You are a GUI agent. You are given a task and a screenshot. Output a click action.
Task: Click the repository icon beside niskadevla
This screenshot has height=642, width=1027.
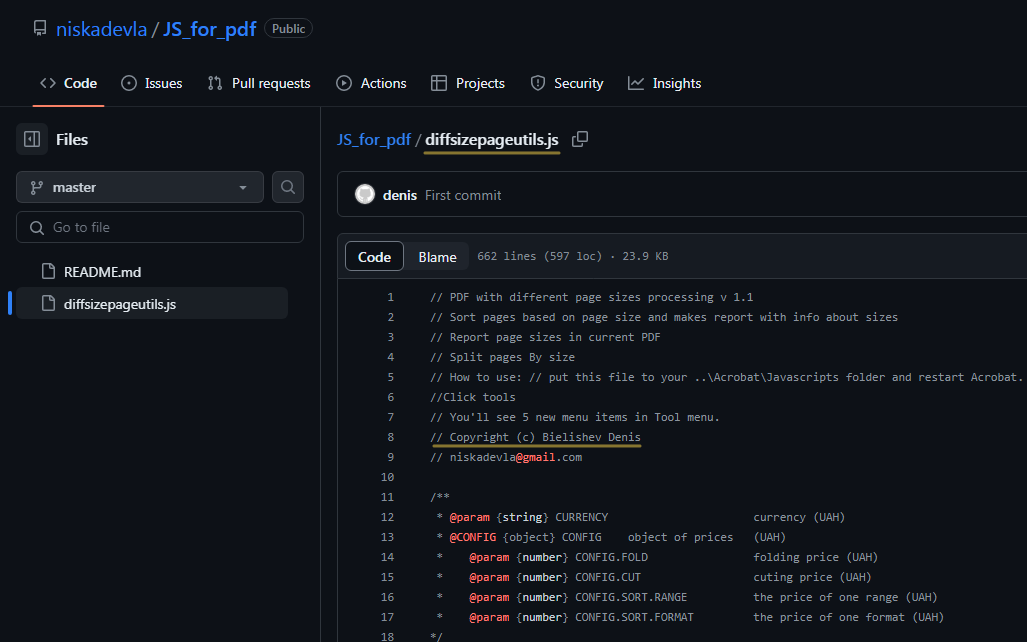(40, 29)
